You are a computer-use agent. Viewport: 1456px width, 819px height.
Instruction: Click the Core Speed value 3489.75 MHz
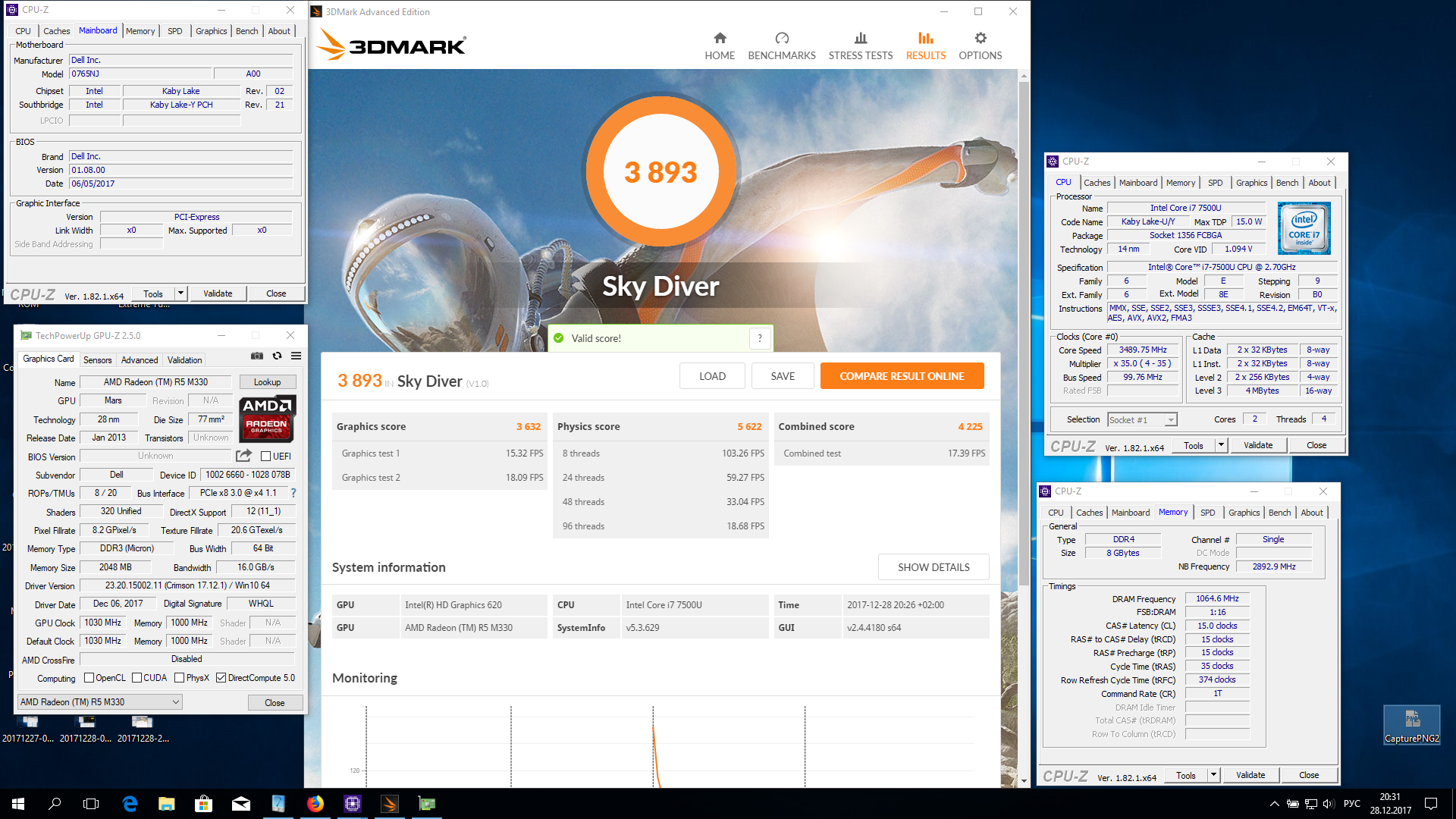1143,350
